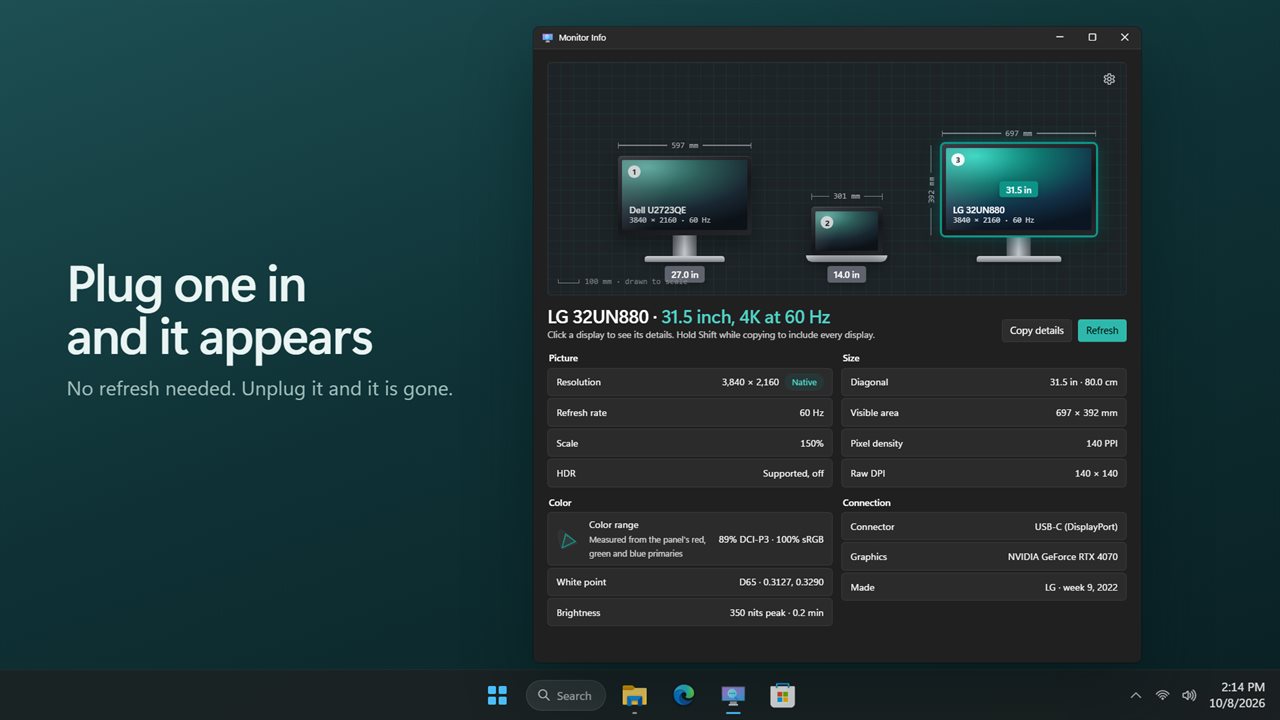Click the "89% DCI-P3 · 100% sRGB" value

[771, 540]
